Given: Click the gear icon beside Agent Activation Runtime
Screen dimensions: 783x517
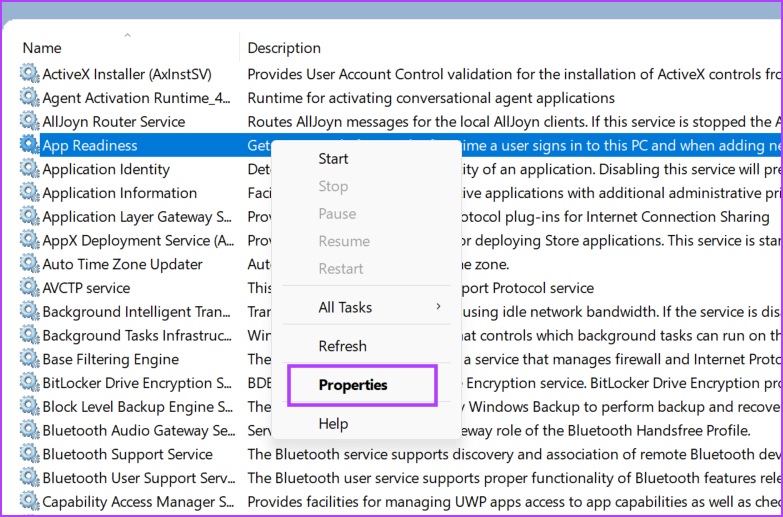Looking at the screenshot, I should click(29, 97).
